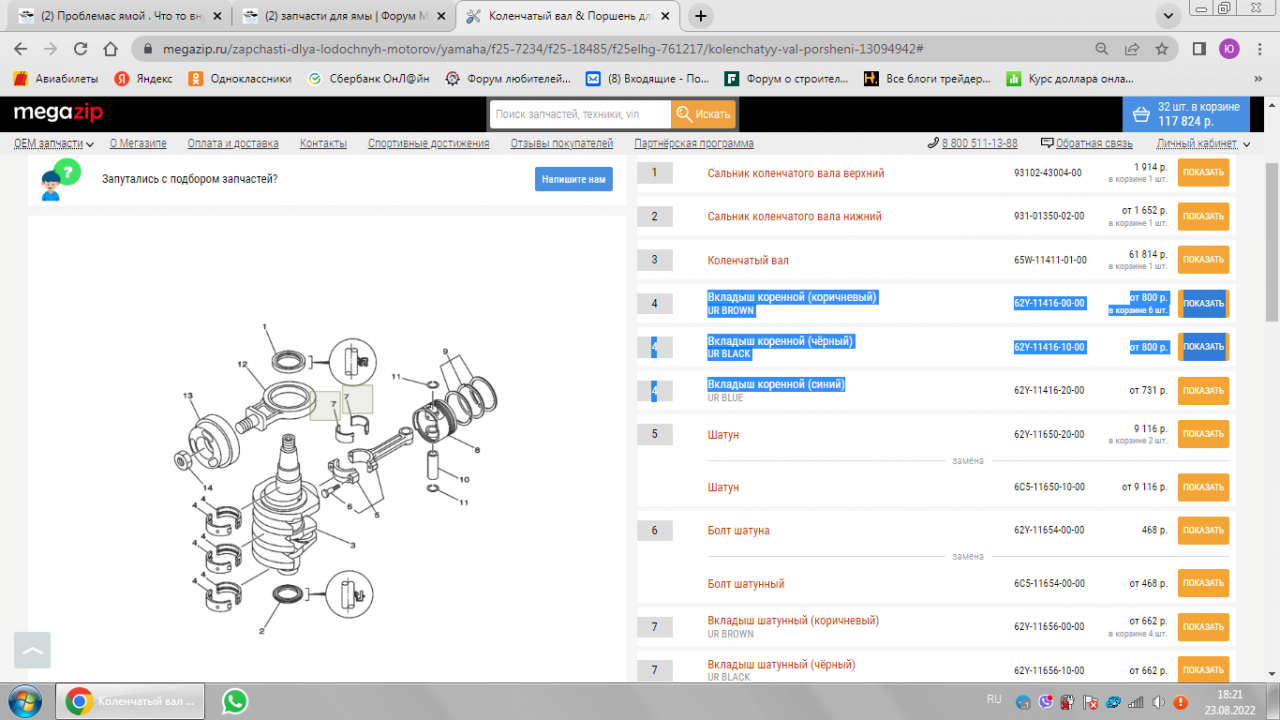
Task: Open browser side panel icon
Action: [1199, 48]
